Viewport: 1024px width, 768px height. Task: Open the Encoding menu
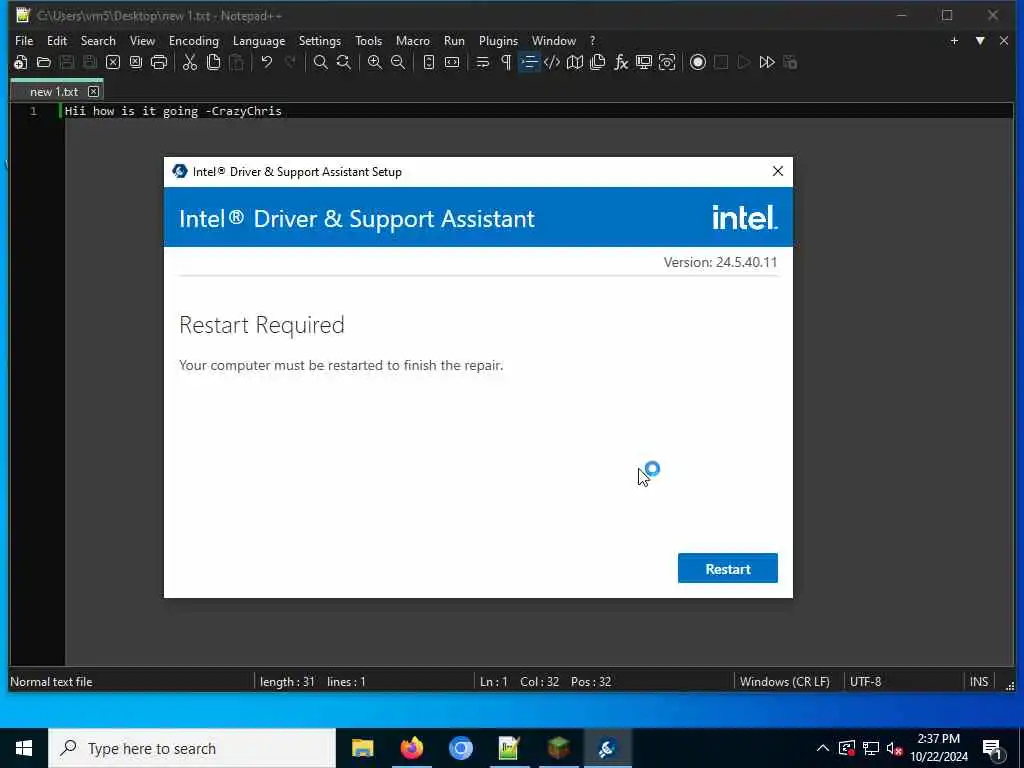[x=194, y=40]
